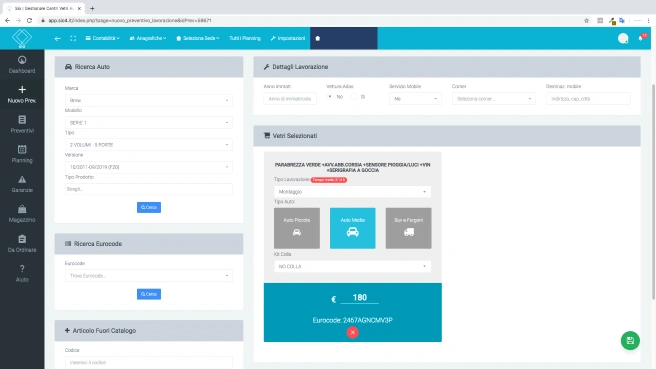Open the browser three-dot menu
The image size is (656, 369).
(x=649, y=20)
